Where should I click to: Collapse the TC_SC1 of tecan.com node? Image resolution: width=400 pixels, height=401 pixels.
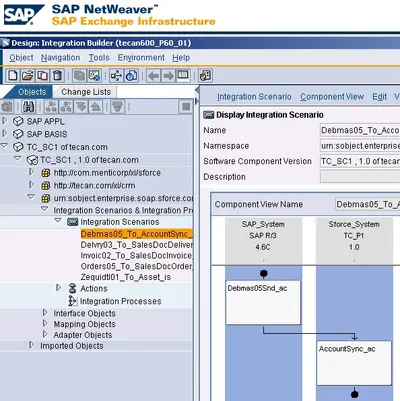(5, 146)
